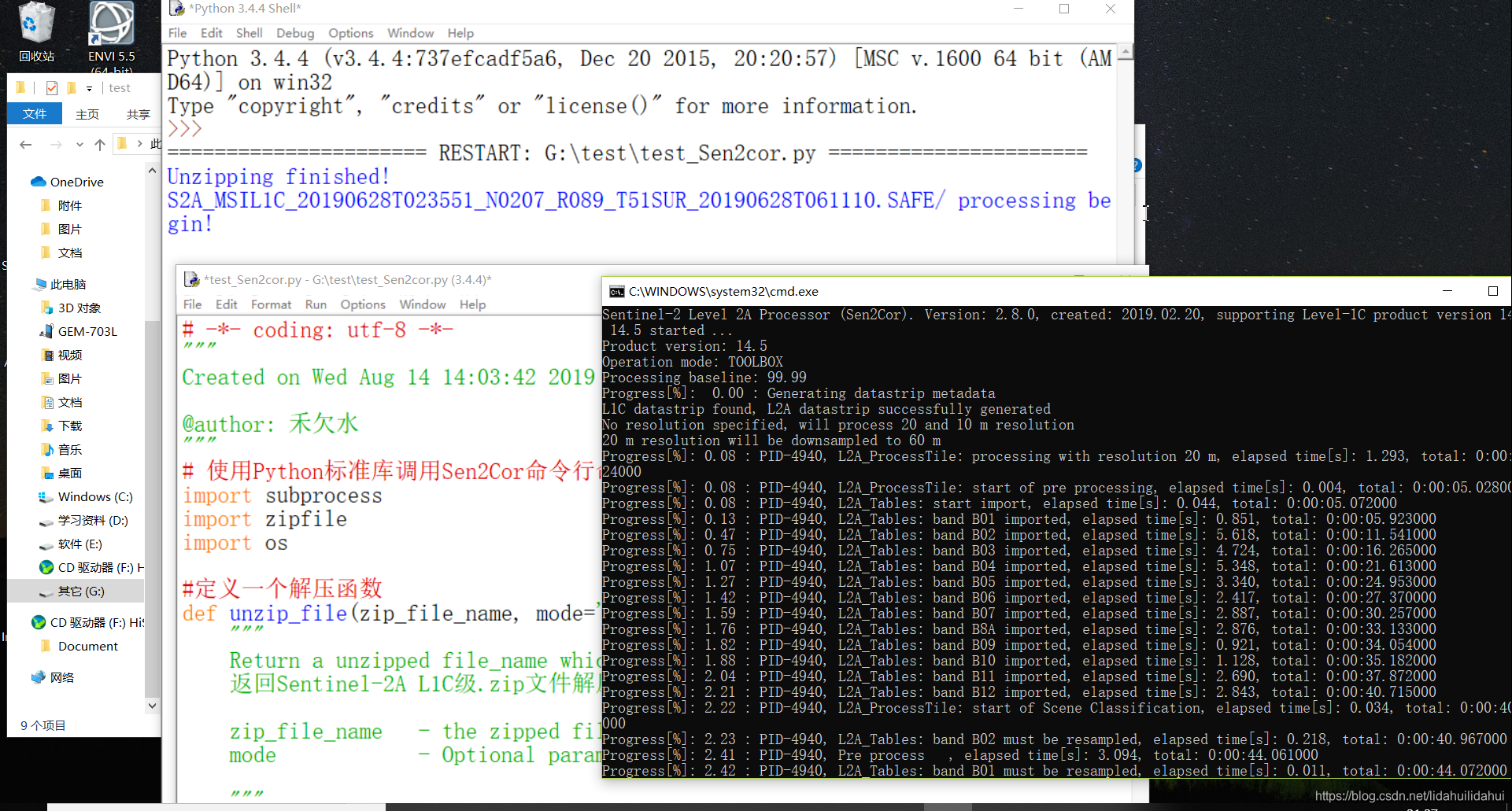Screen dimensions: 1512x811
Task: Open the Recycle Bin desktop icon
Action: (36, 31)
